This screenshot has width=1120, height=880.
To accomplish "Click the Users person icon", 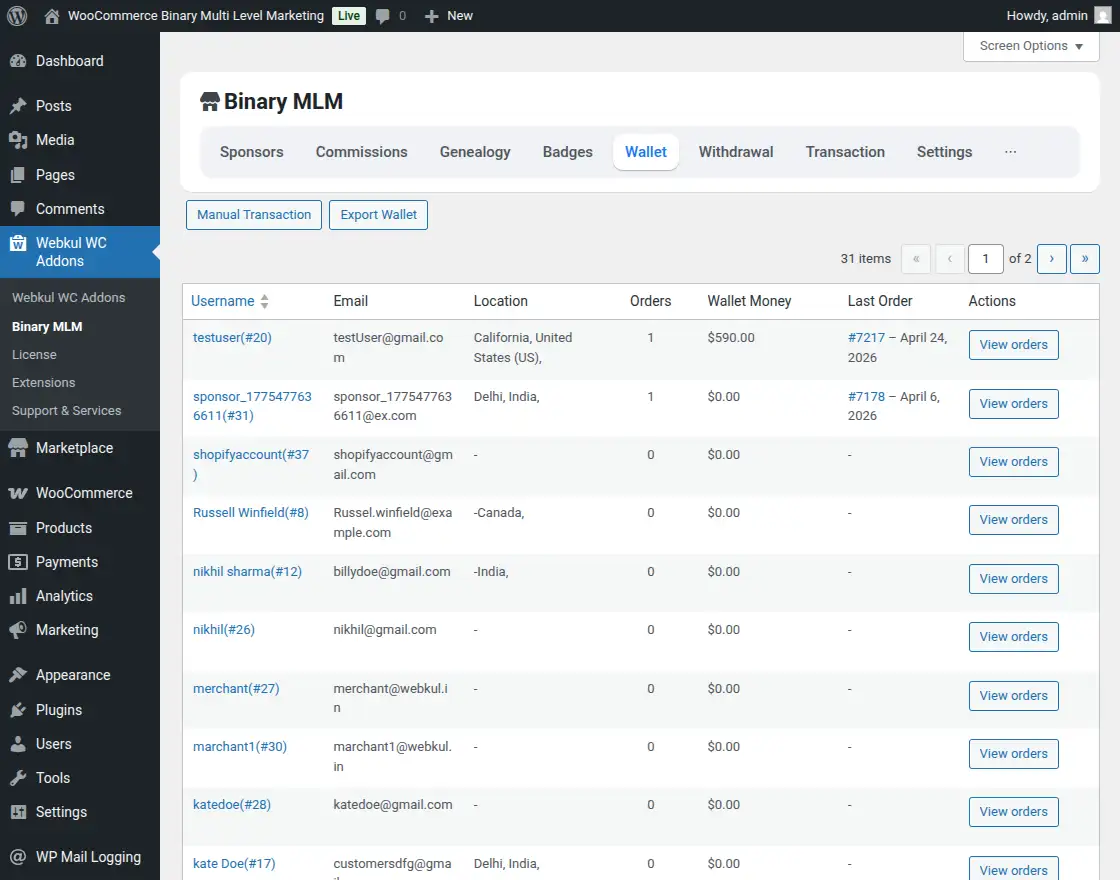I will [x=18, y=744].
